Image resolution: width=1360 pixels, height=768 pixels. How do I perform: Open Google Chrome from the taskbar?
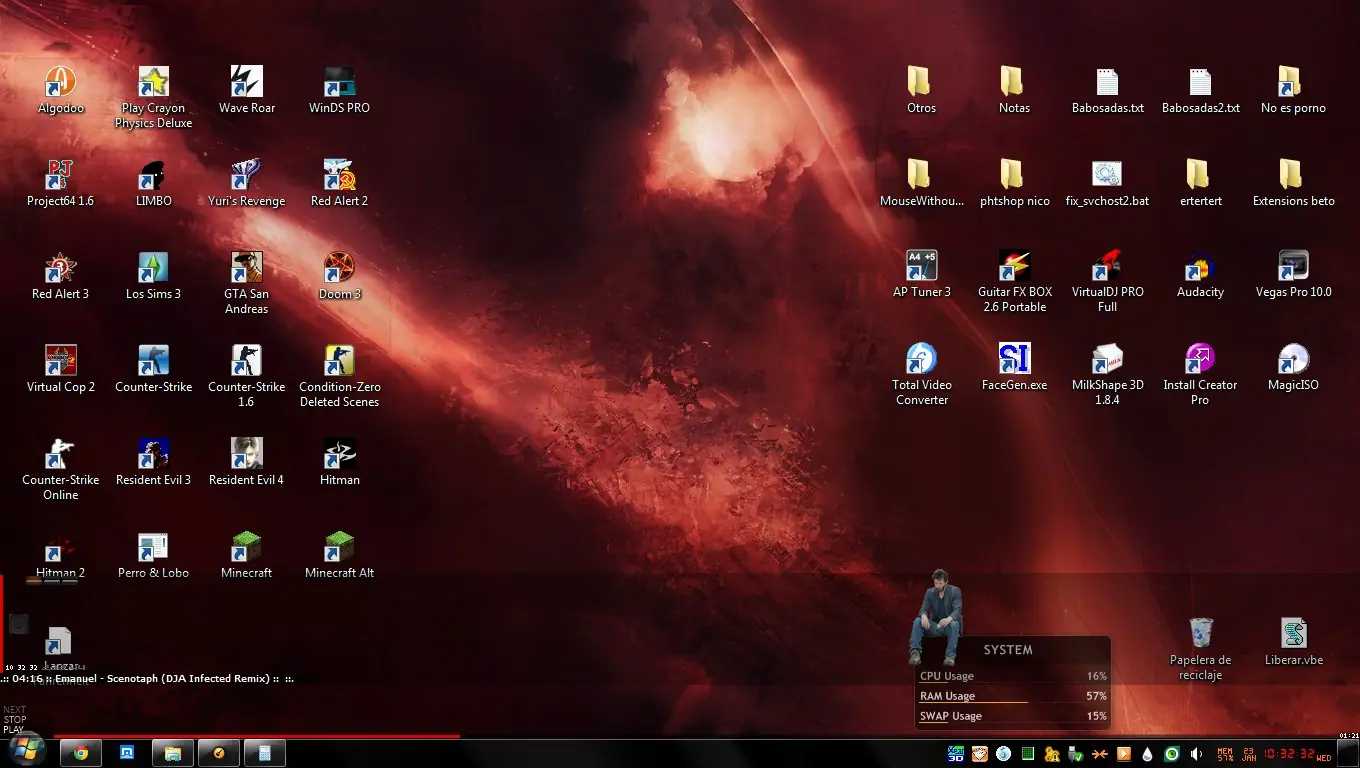point(81,753)
